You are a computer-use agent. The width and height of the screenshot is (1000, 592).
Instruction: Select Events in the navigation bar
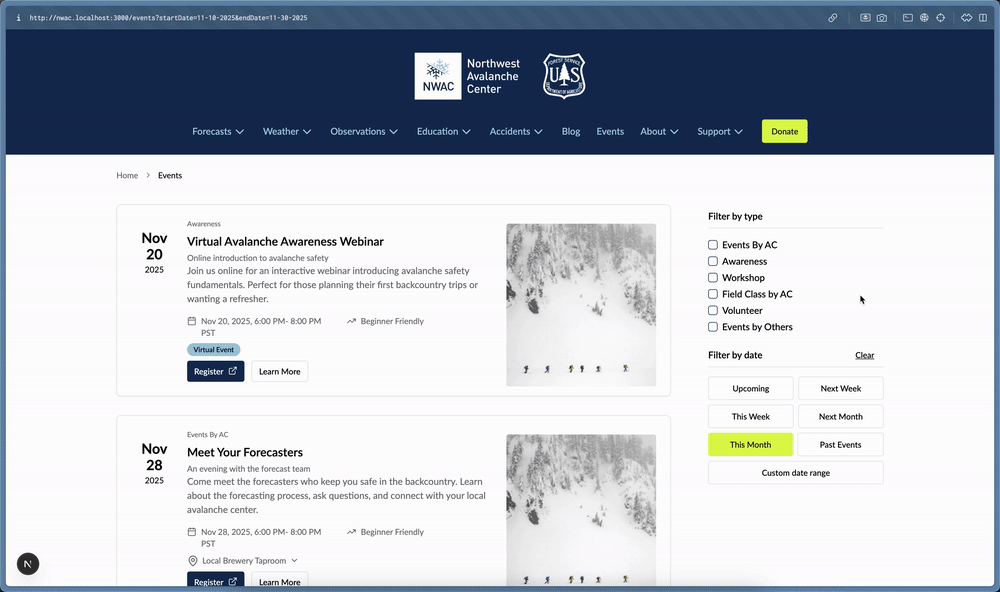coord(610,131)
